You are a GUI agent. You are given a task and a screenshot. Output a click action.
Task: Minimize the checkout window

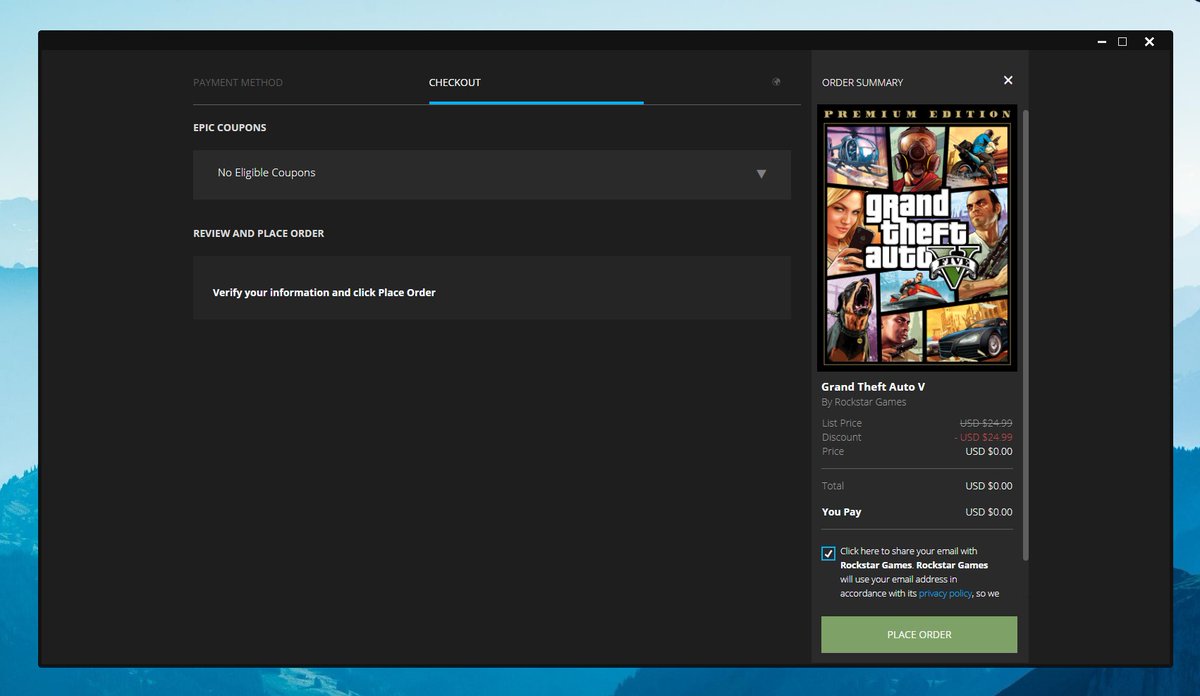coord(1101,42)
